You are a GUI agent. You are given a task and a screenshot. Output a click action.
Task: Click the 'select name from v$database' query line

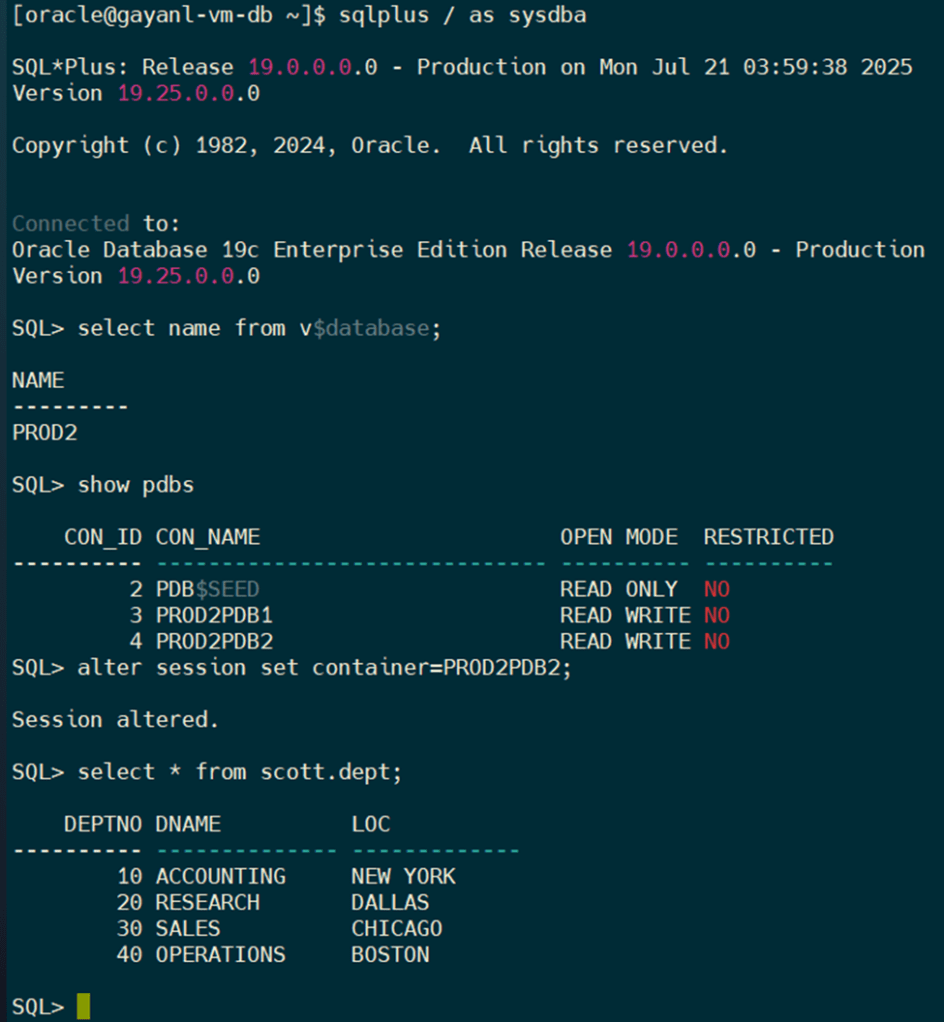pyautogui.click(x=259, y=328)
